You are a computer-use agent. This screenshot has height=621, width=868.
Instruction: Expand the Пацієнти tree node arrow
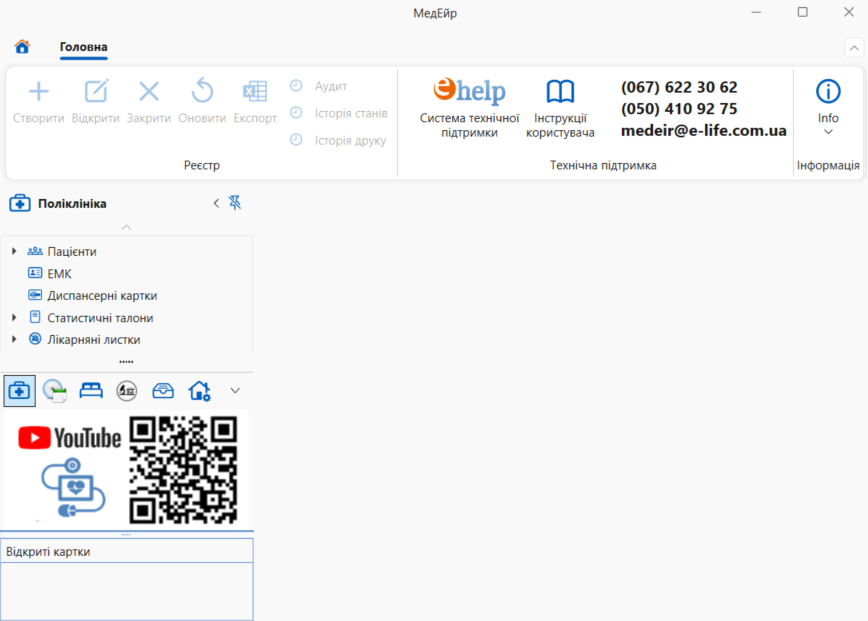(14, 251)
